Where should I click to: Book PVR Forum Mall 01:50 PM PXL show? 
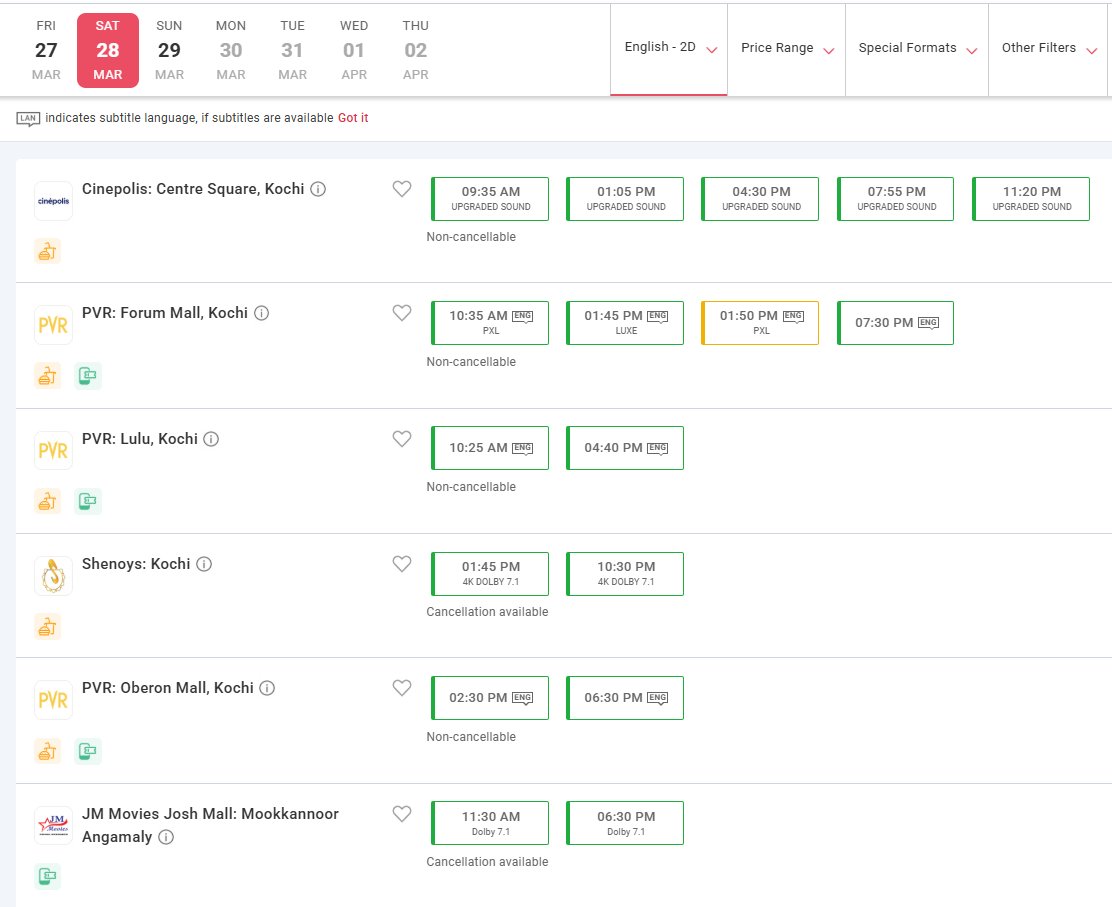[760, 323]
